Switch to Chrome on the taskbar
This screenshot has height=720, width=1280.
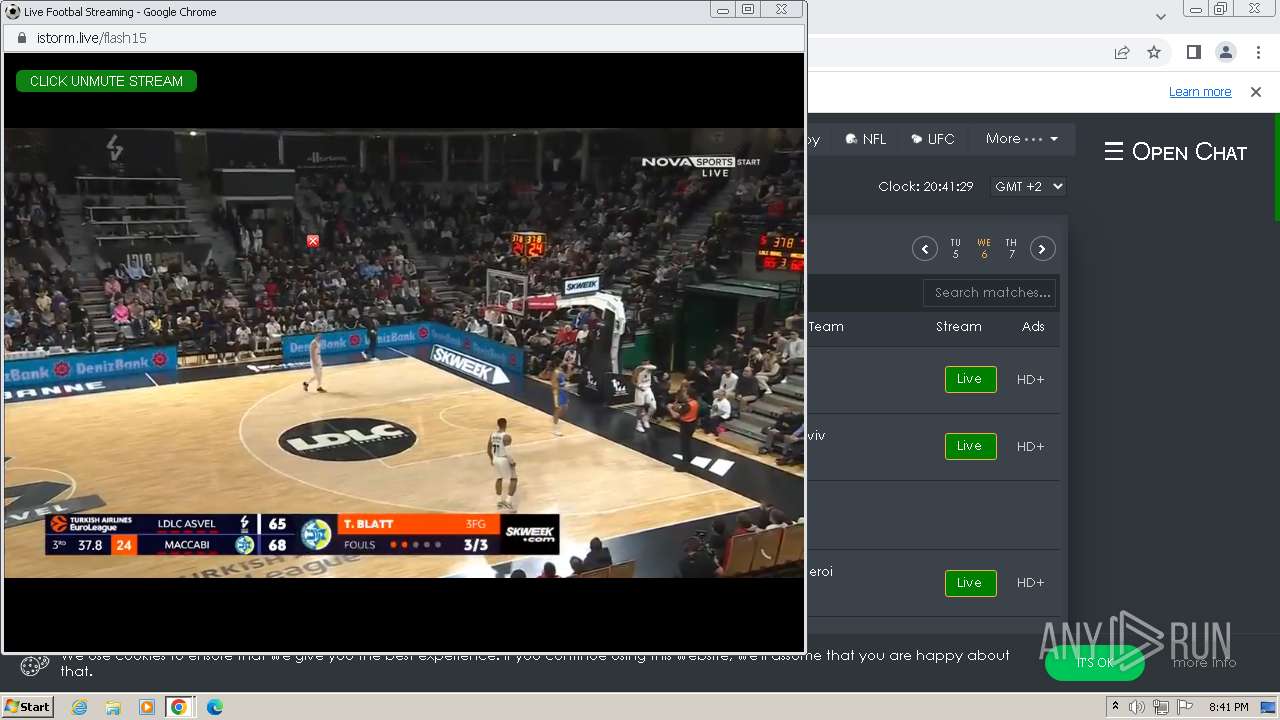point(179,707)
